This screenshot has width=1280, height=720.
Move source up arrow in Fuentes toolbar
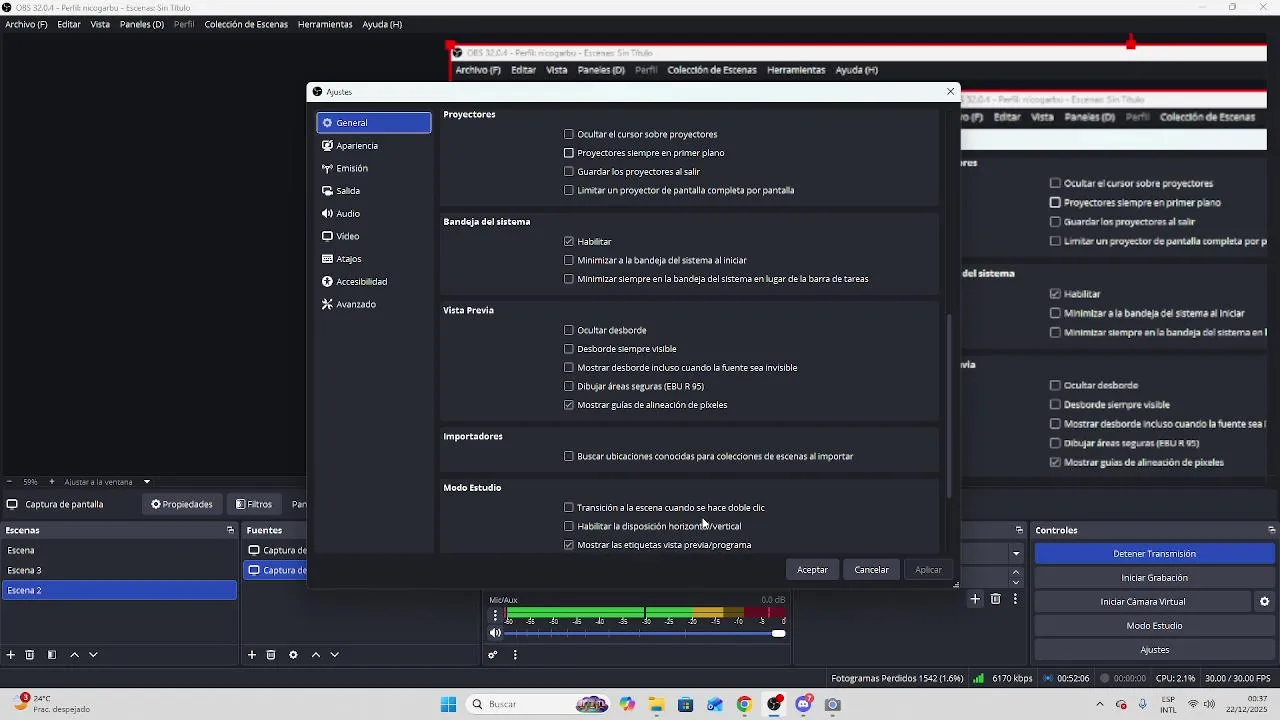click(x=316, y=655)
